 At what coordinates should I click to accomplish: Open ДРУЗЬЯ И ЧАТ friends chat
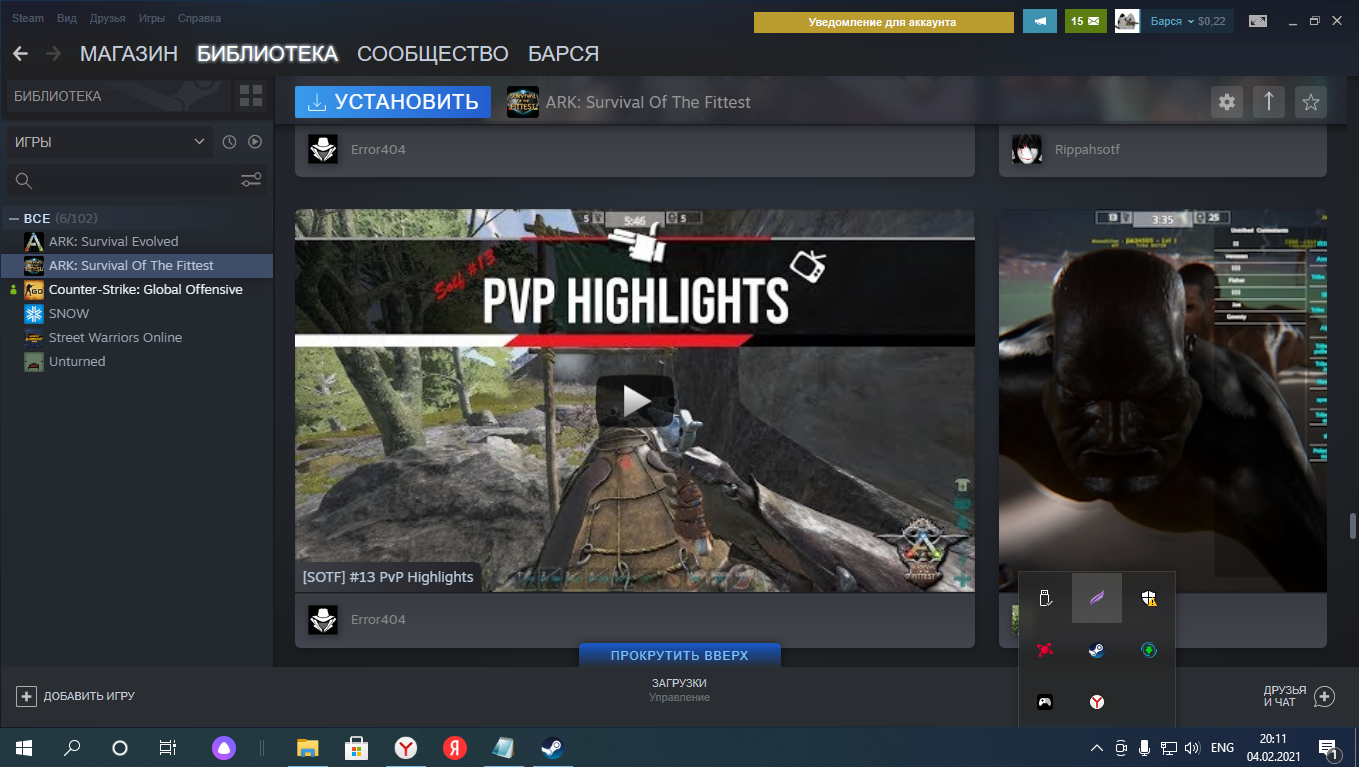(1299, 696)
